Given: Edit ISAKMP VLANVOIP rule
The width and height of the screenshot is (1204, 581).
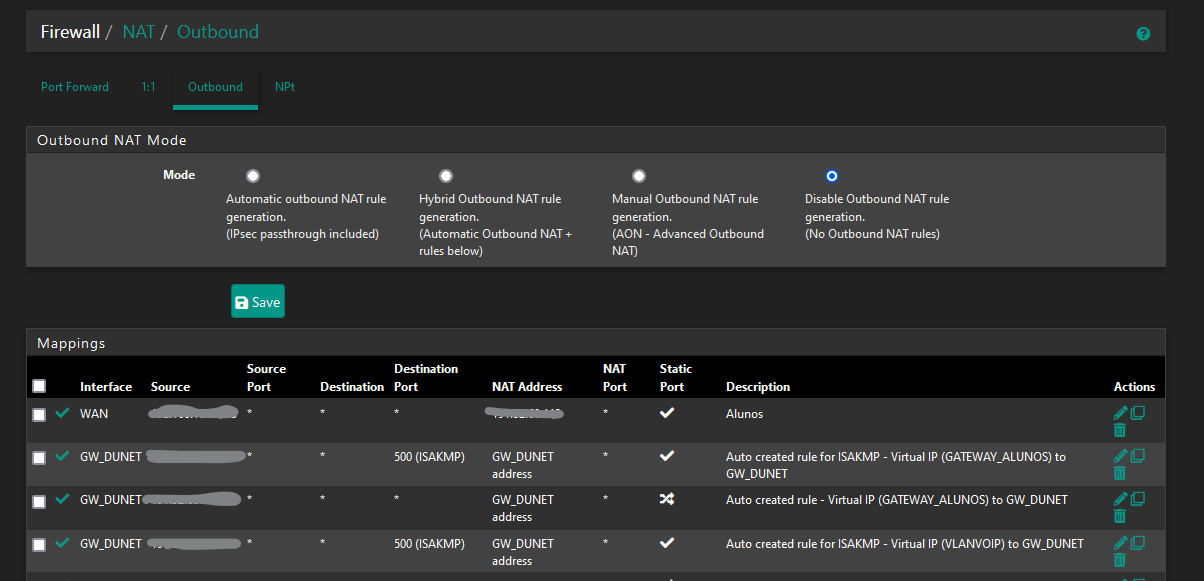Looking at the screenshot, I should click(x=1120, y=543).
